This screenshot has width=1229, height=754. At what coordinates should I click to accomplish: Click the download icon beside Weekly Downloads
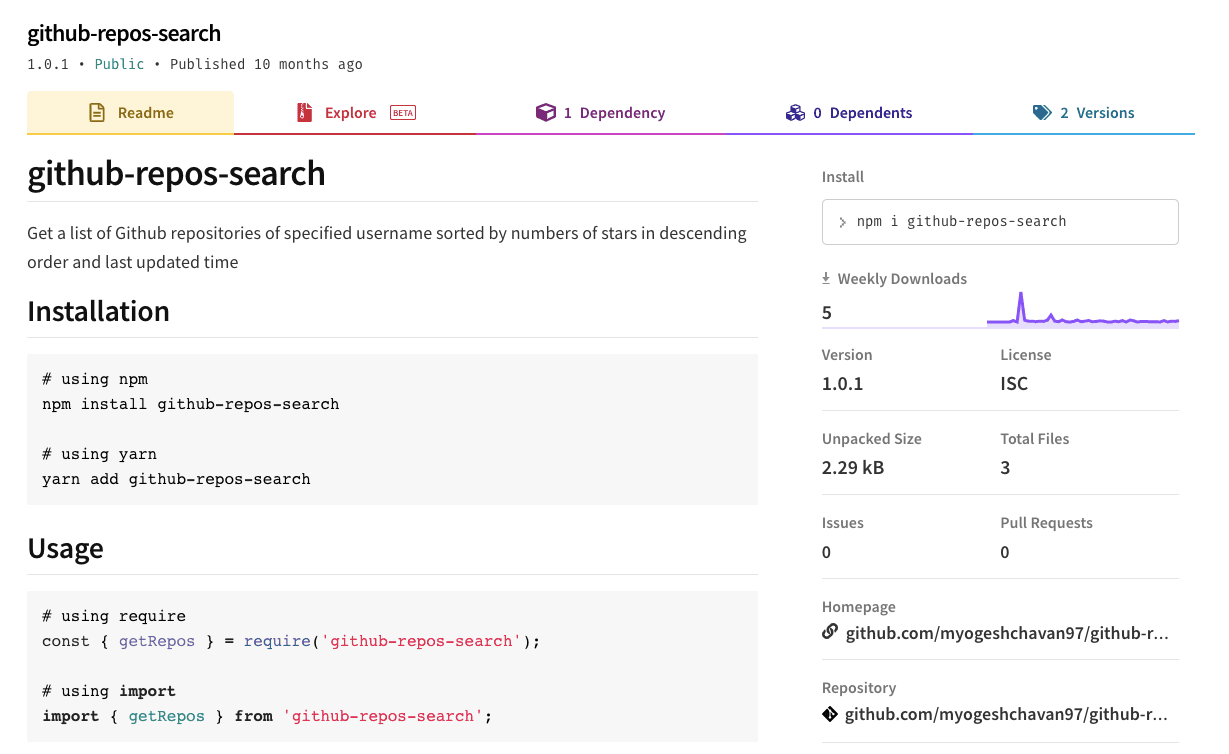[x=827, y=277]
